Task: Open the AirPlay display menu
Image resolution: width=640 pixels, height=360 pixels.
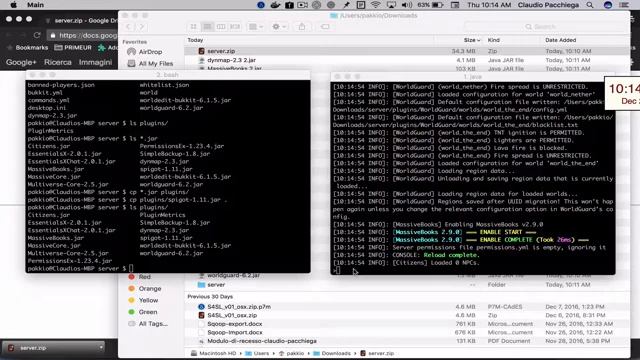Action: point(391,5)
